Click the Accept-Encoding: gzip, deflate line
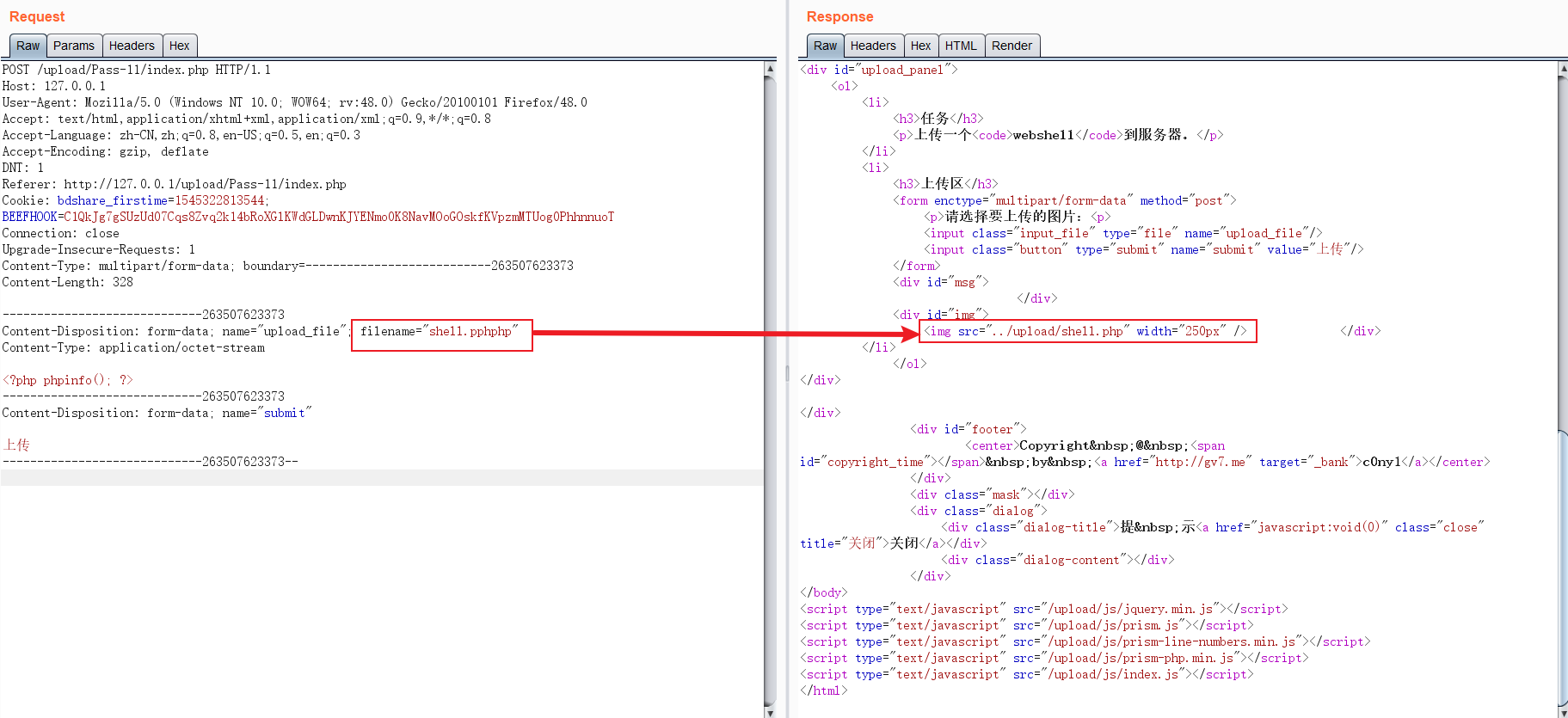Screen dimensions: 1568x718 [x=105, y=151]
